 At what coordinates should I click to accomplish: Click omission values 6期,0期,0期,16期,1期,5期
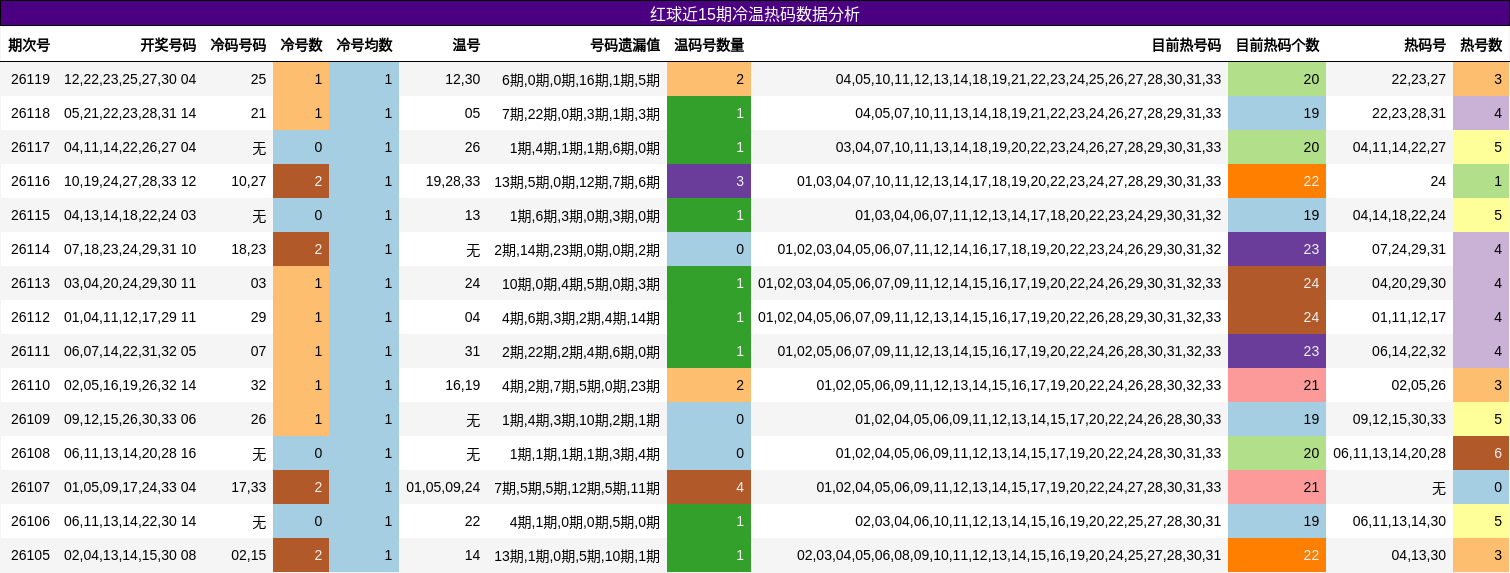point(581,79)
